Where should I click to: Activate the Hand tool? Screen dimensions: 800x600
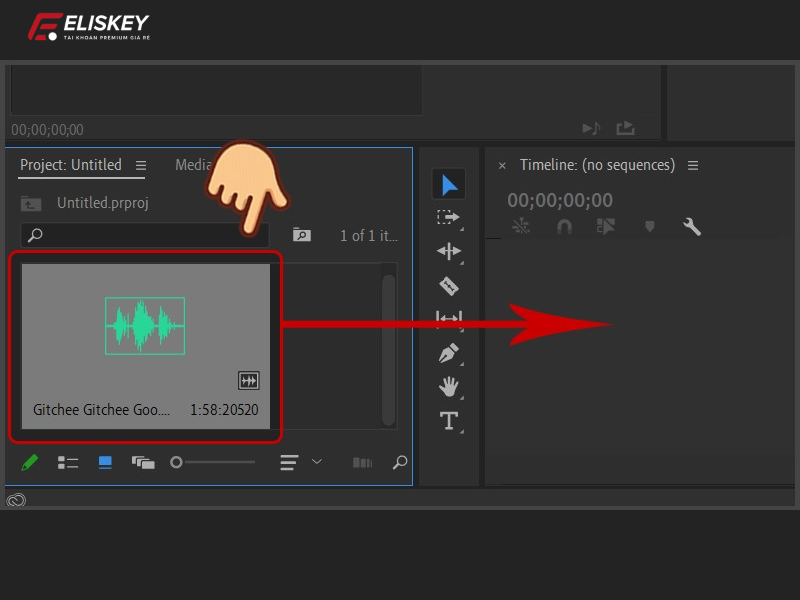click(x=449, y=388)
